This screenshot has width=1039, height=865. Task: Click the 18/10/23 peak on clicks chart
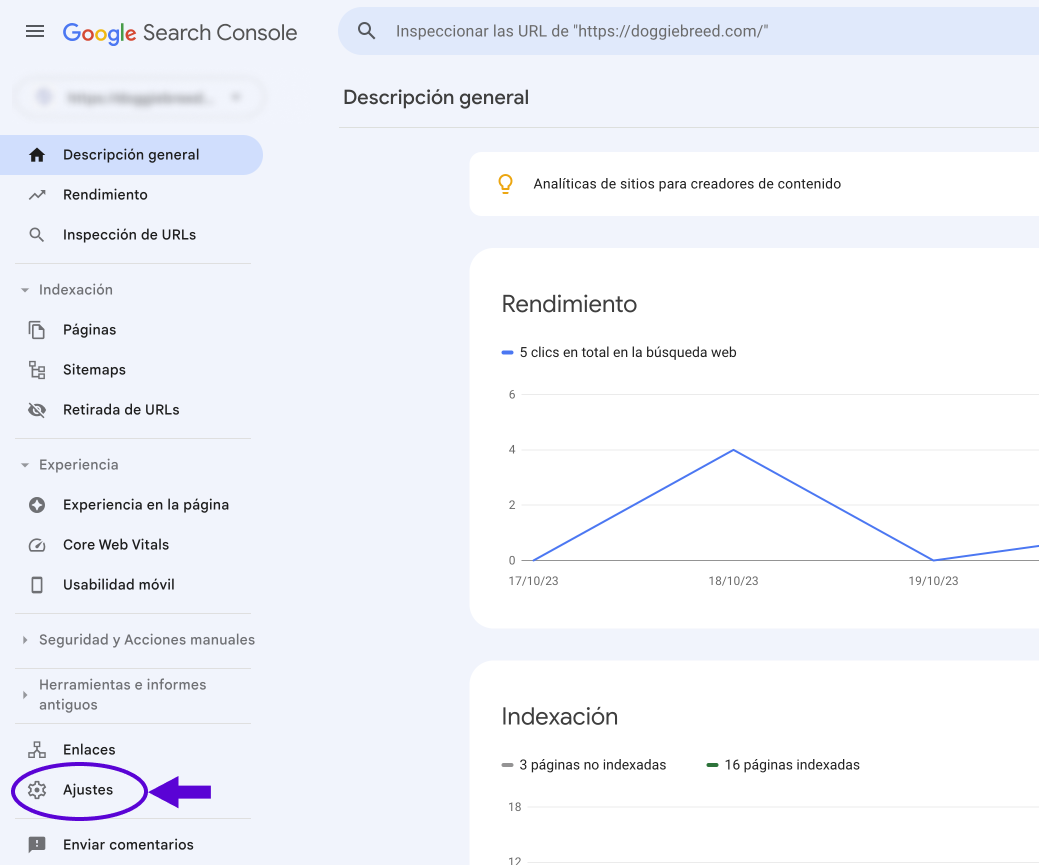click(x=734, y=450)
